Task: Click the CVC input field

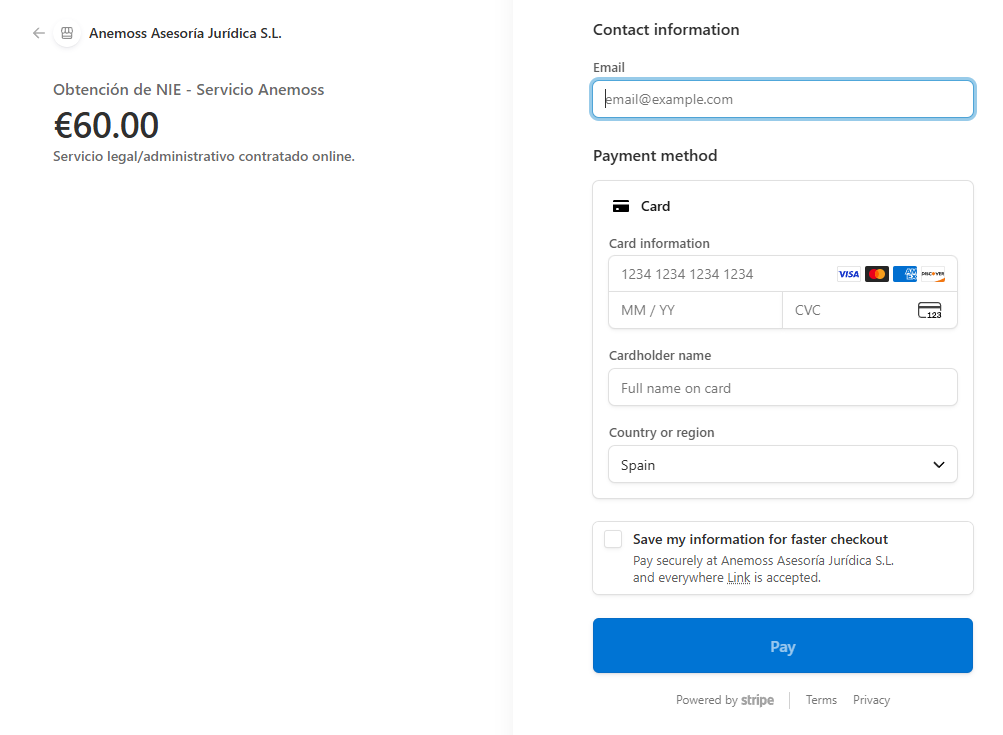Action: [850, 310]
